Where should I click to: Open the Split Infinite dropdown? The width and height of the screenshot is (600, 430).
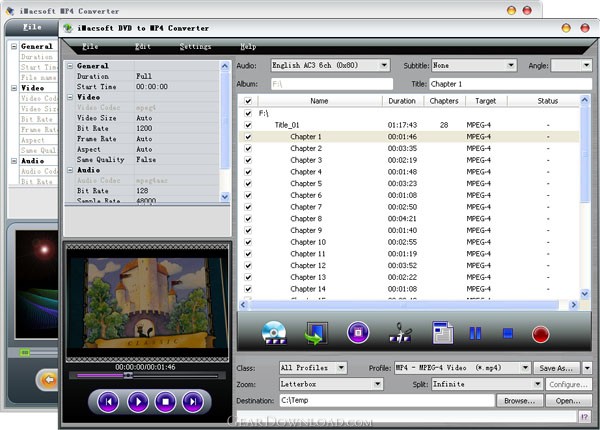tap(537, 384)
